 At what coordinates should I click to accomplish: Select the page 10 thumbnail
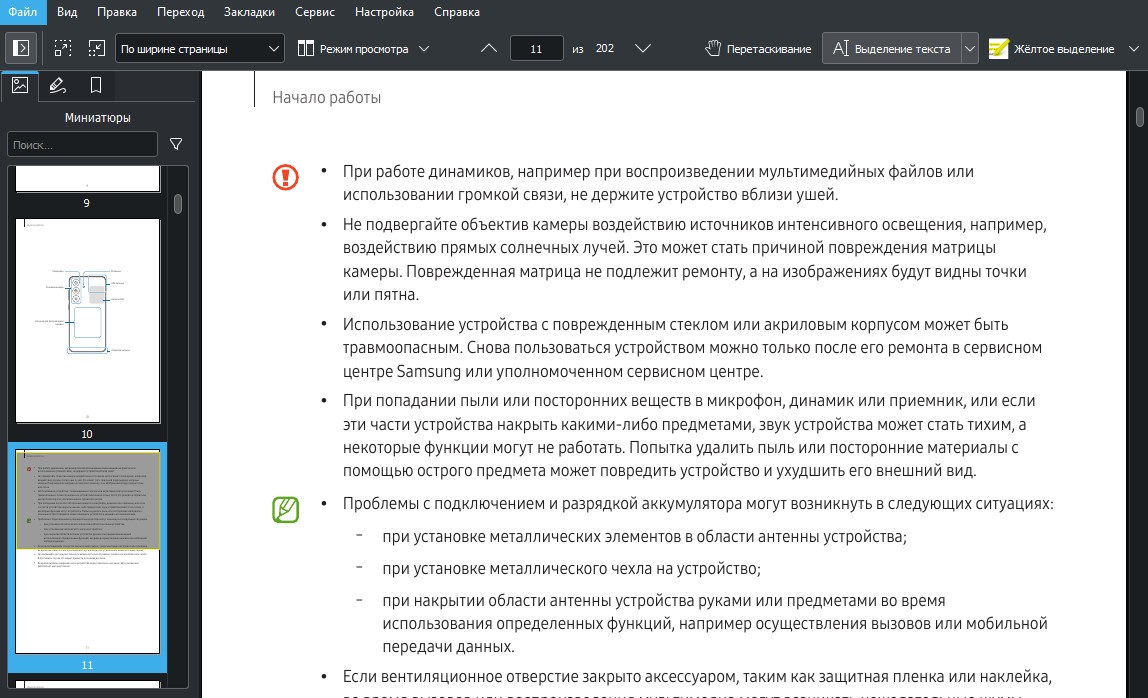87,321
